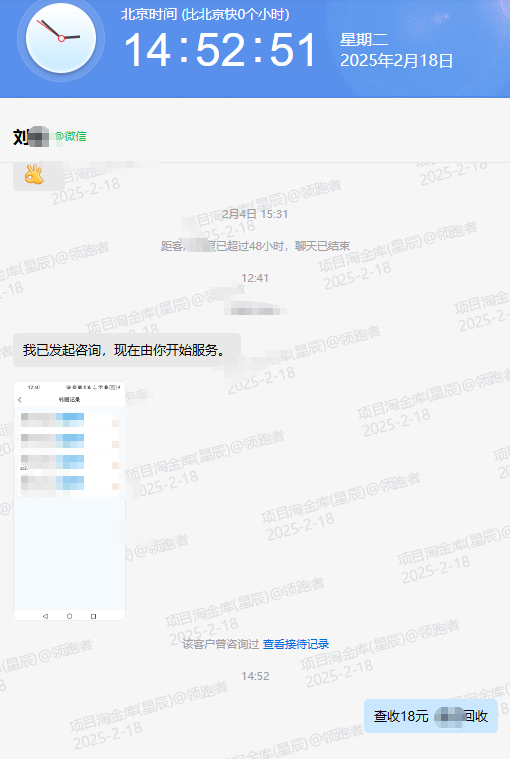Click the green @微信 source tag
The image size is (510, 759).
[71, 137]
